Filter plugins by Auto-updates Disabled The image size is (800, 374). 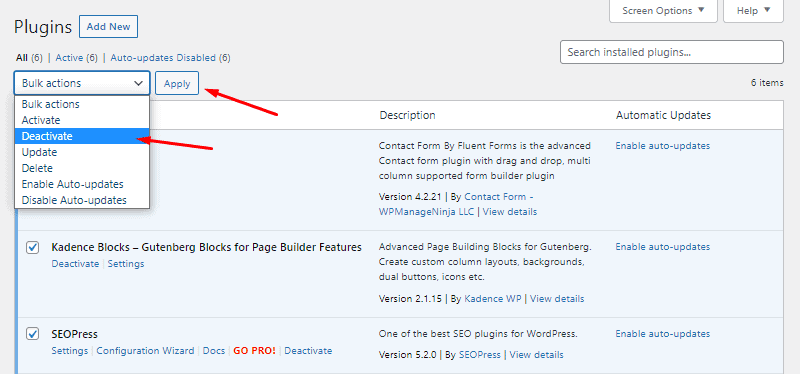(163, 58)
